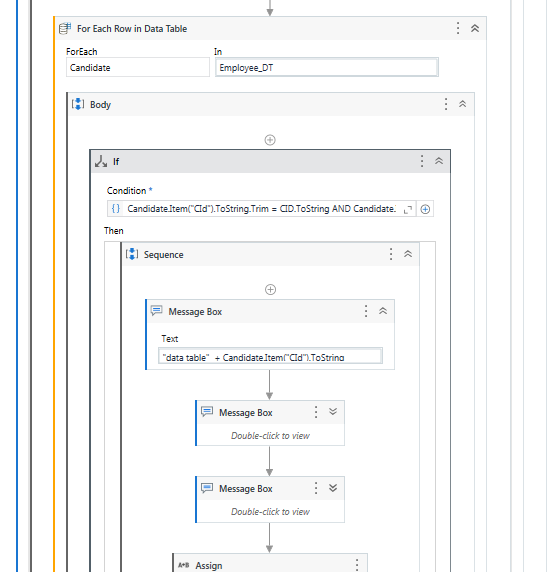547x577 pixels.
Task: Click the Message Box Text input field
Action: pos(270,356)
